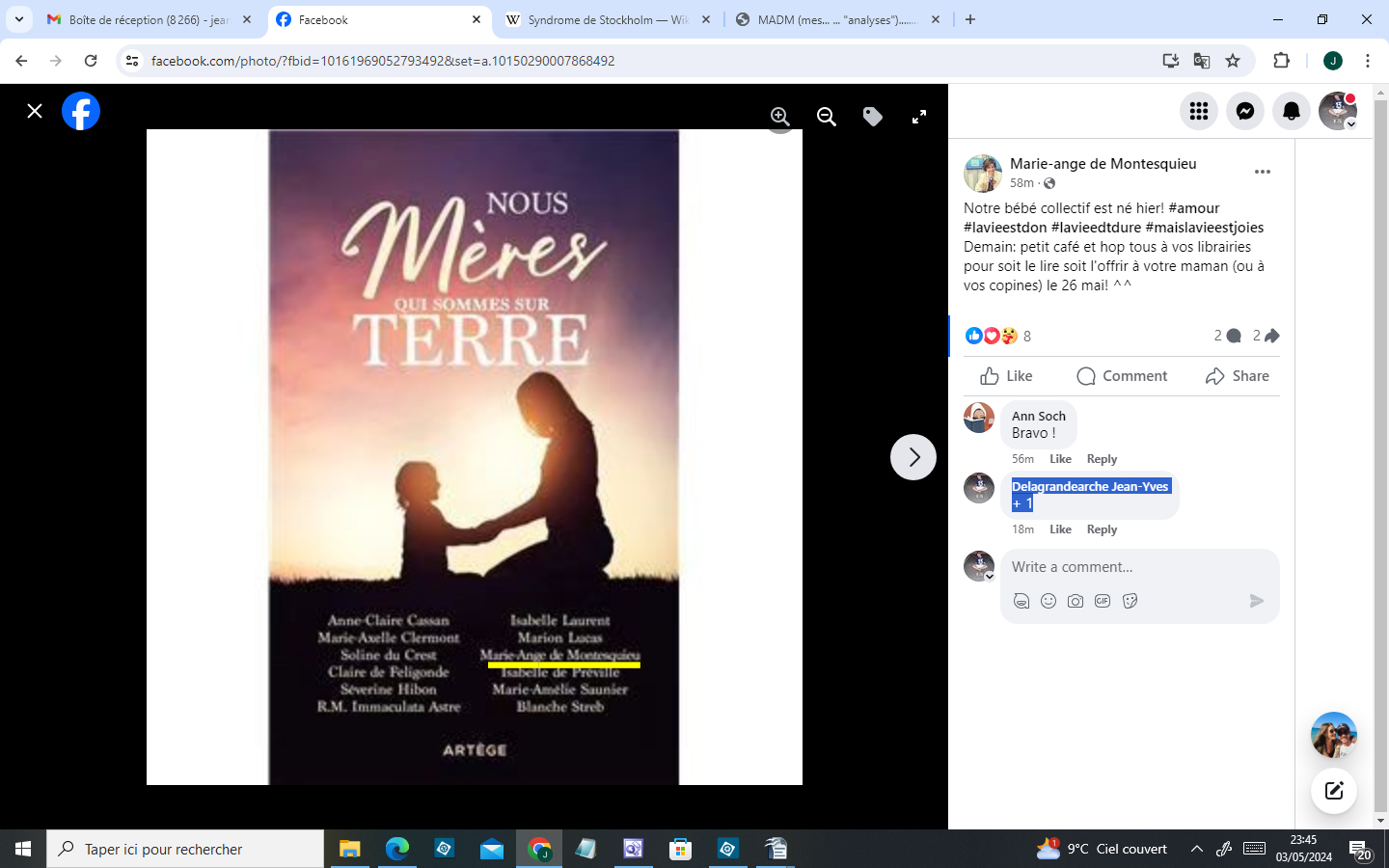Send the comment with arrow icon

tap(1256, 601)
